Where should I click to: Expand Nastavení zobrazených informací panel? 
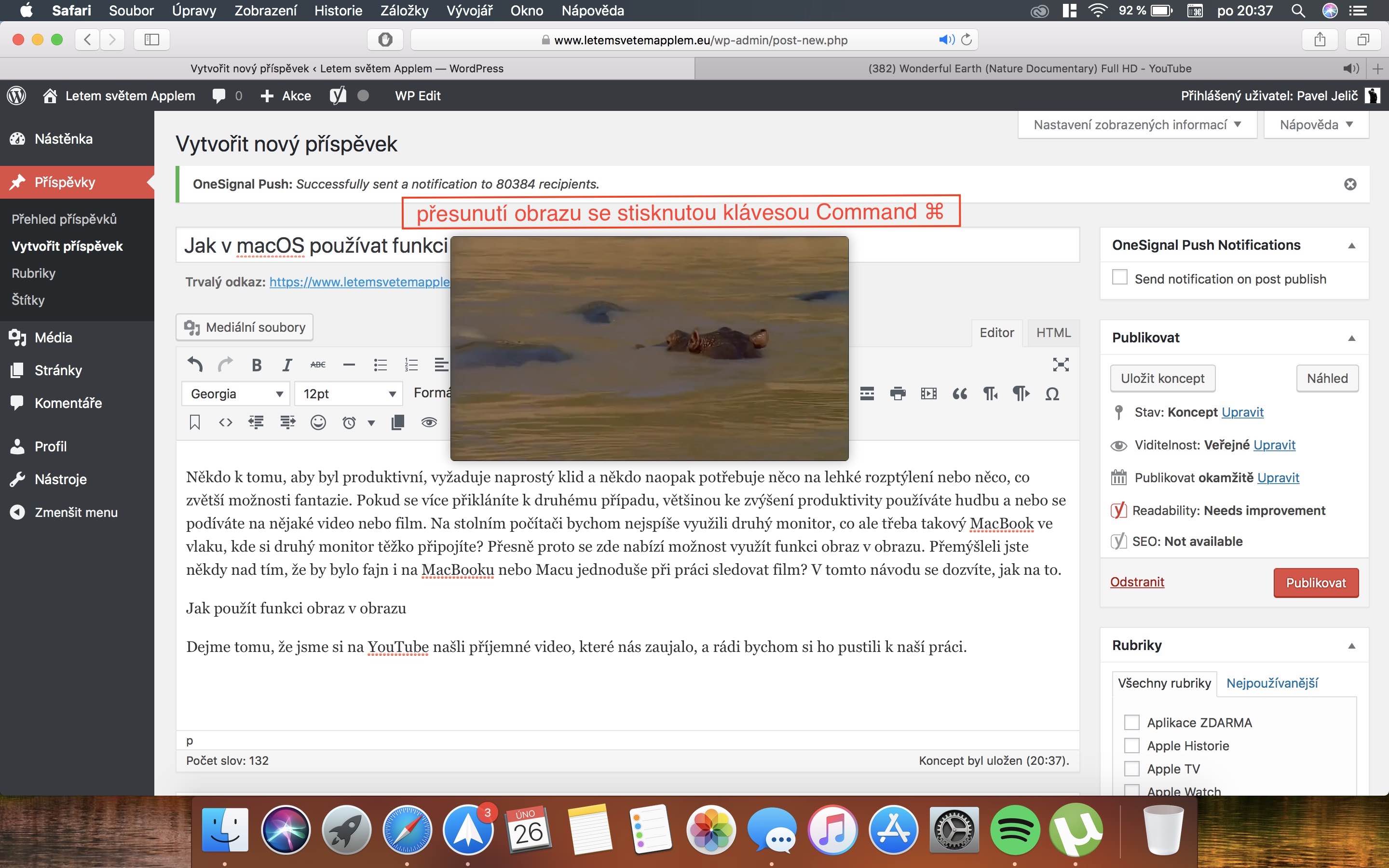click(1137, 124)
